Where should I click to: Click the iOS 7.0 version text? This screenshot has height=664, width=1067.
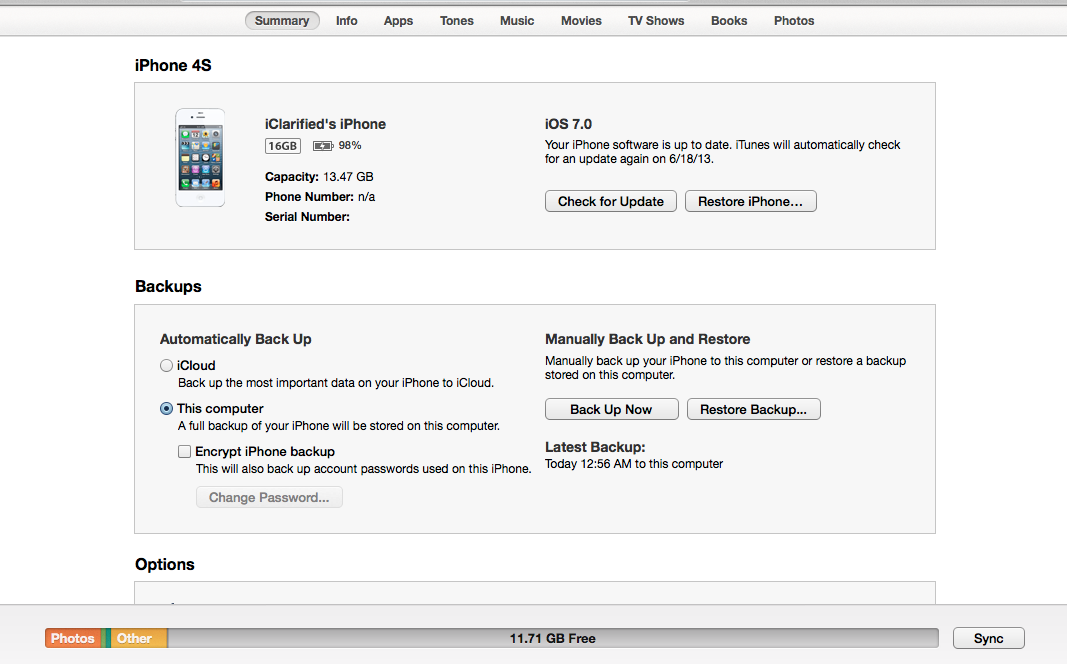(x=568, y=124)
